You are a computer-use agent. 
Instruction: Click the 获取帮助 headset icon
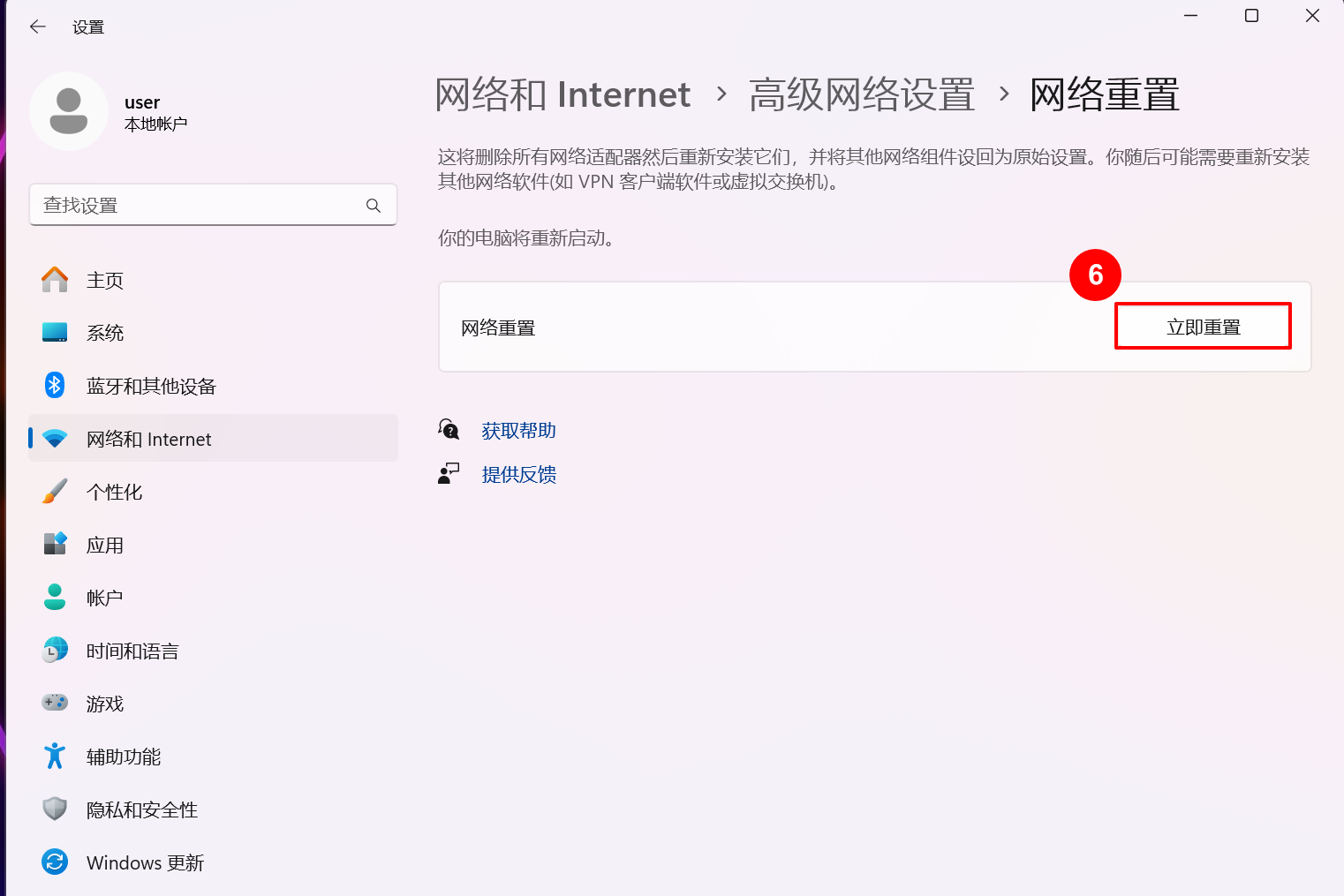[x=449, y=429]
